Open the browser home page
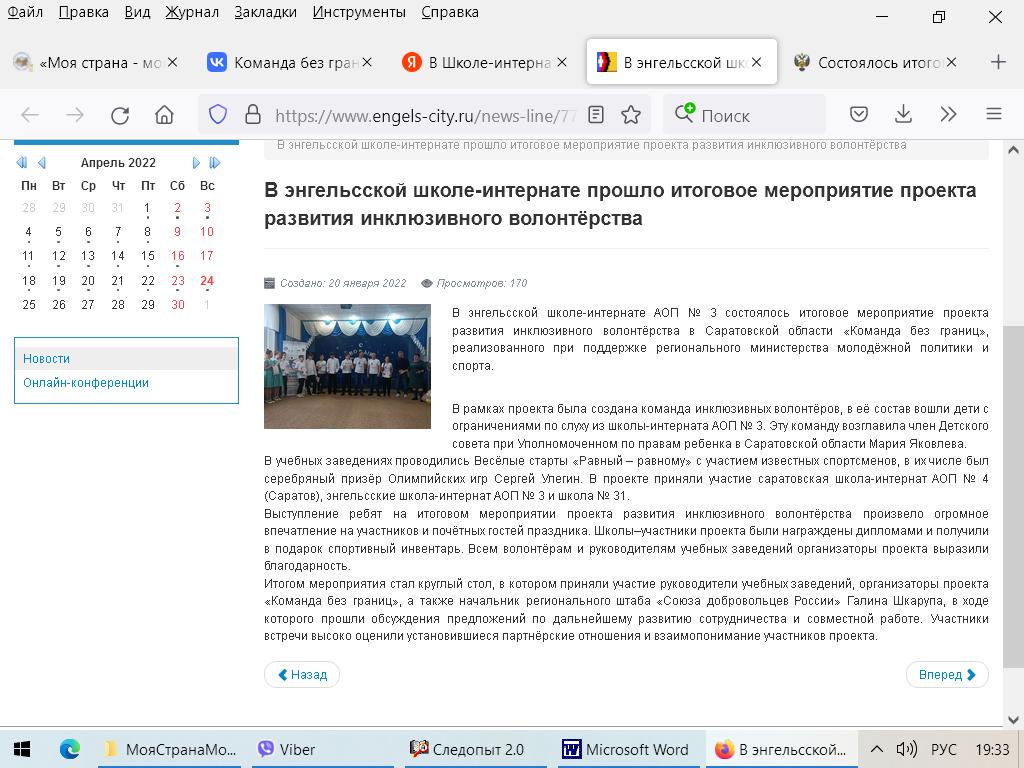Screen dimensions: 1024x768 pyautogui.click(x=165, y=116)
